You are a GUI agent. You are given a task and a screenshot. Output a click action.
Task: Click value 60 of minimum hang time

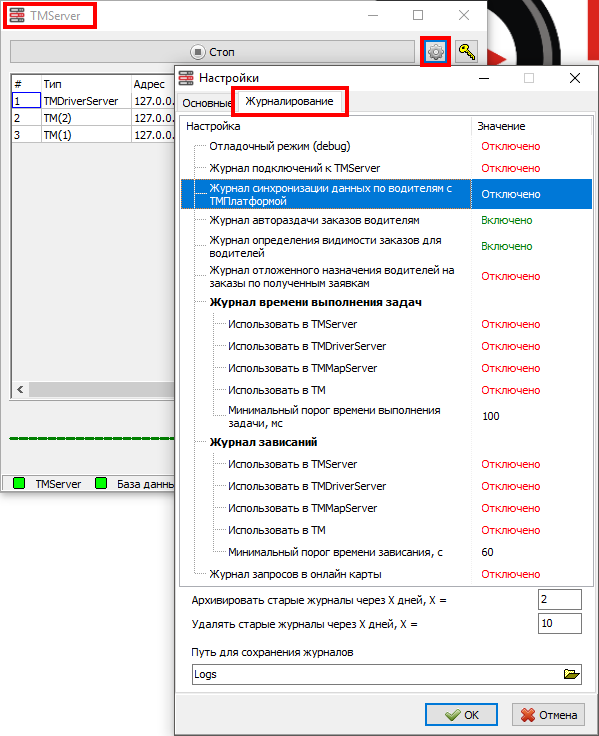tap(487, 552)
